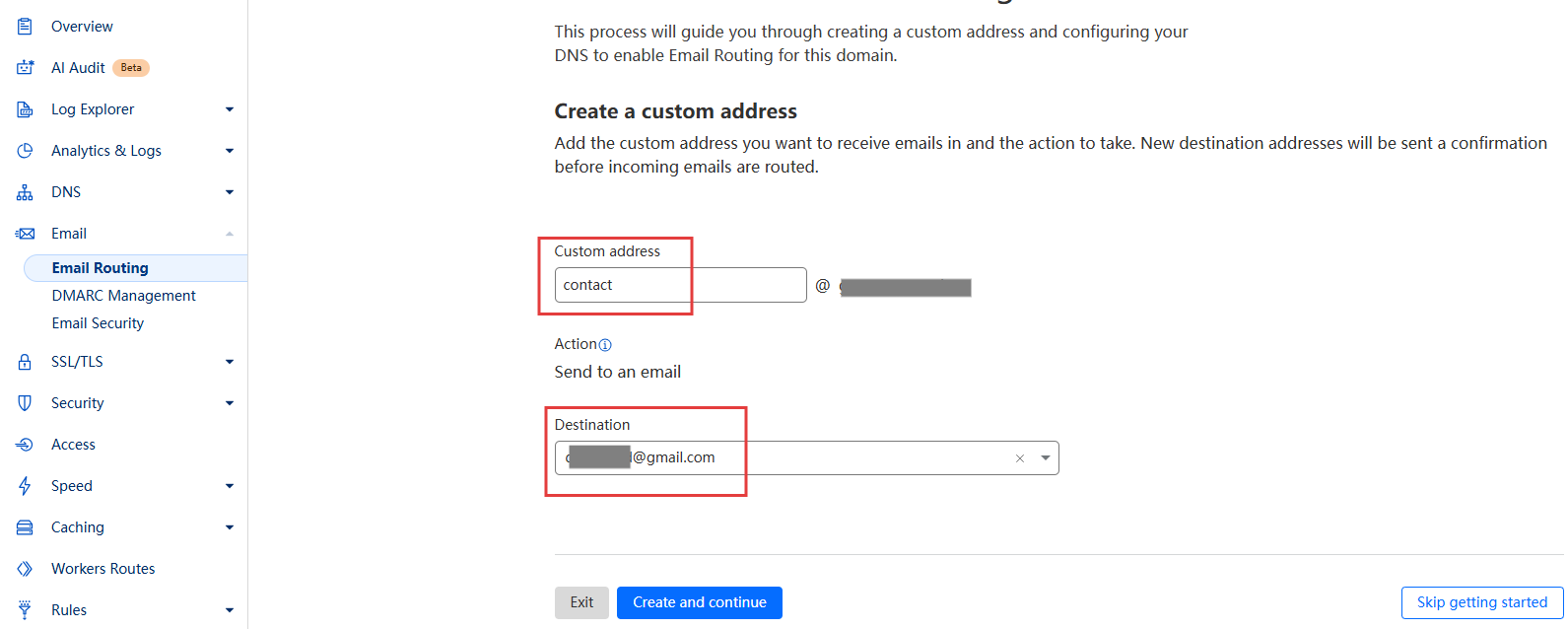Click the AI Audit robot icon
Image resolution: width=1568 pixels, height=629 pixels.
(x=25, y=68)
